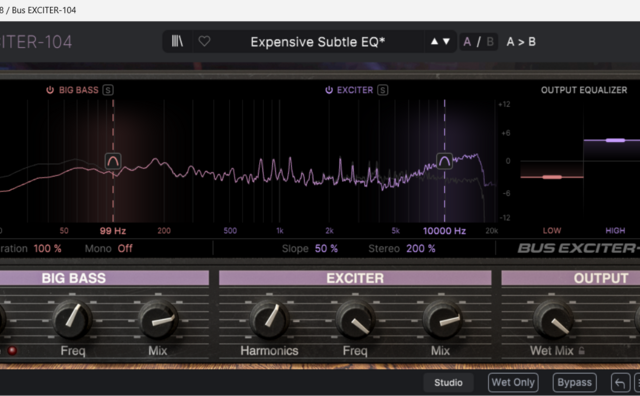Click the Slope 50 % value
Screen dimensions: 640x396
point(326,248)
